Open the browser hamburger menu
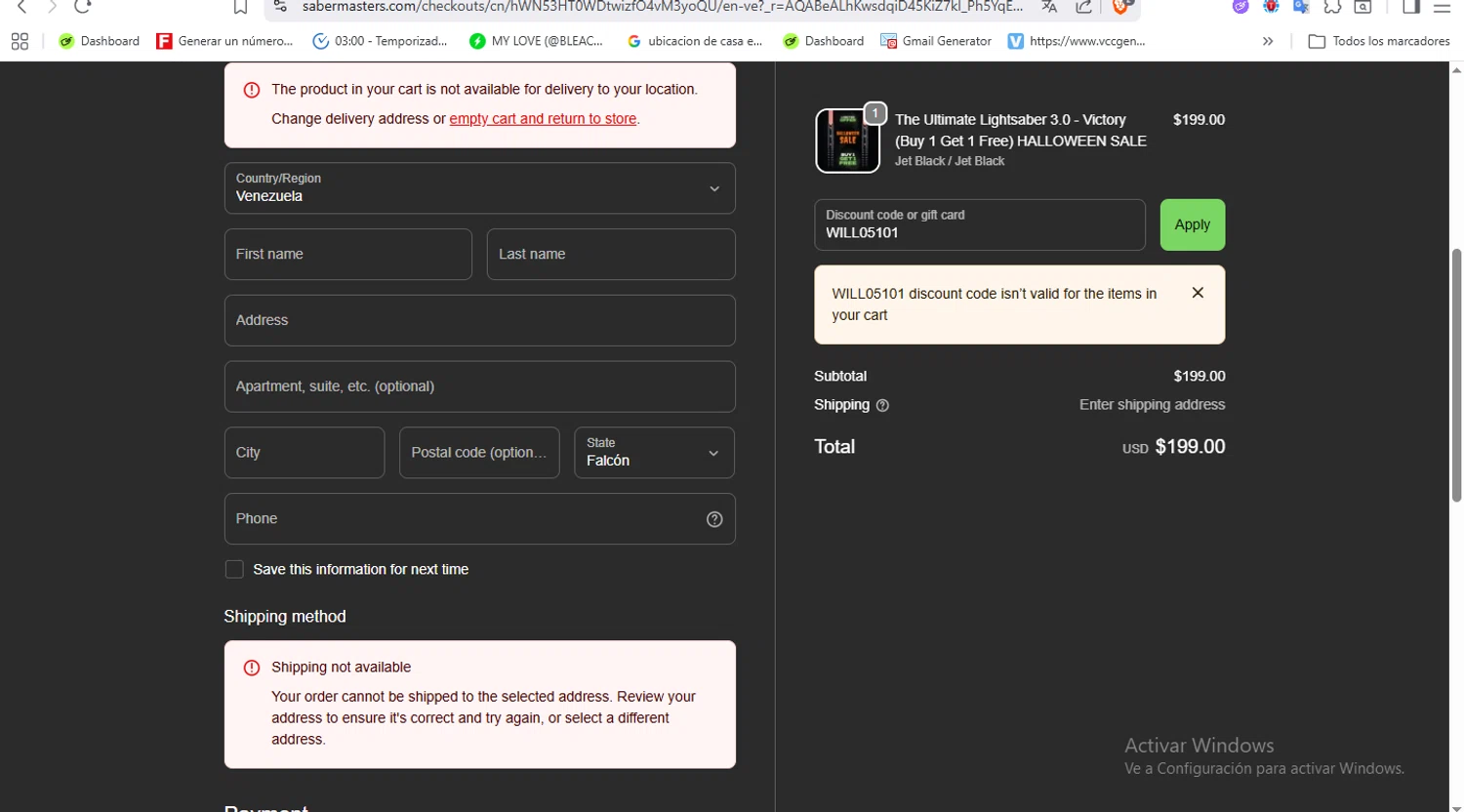Image resolution: width=1464 pixels, height=812 pixels. coord(1442,7)
